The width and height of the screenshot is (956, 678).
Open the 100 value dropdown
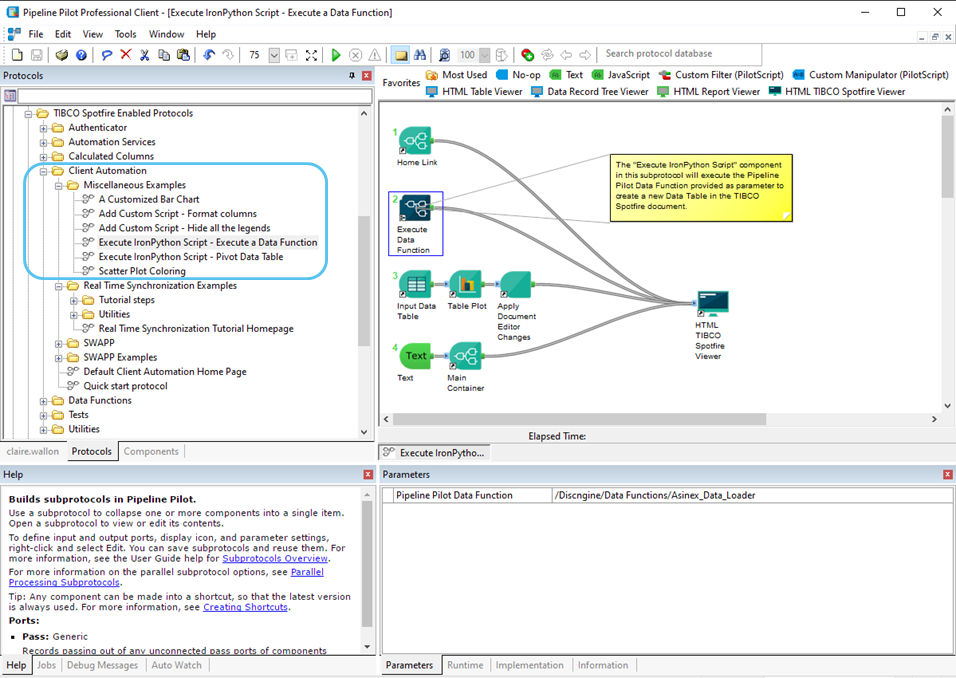point(485,55)
